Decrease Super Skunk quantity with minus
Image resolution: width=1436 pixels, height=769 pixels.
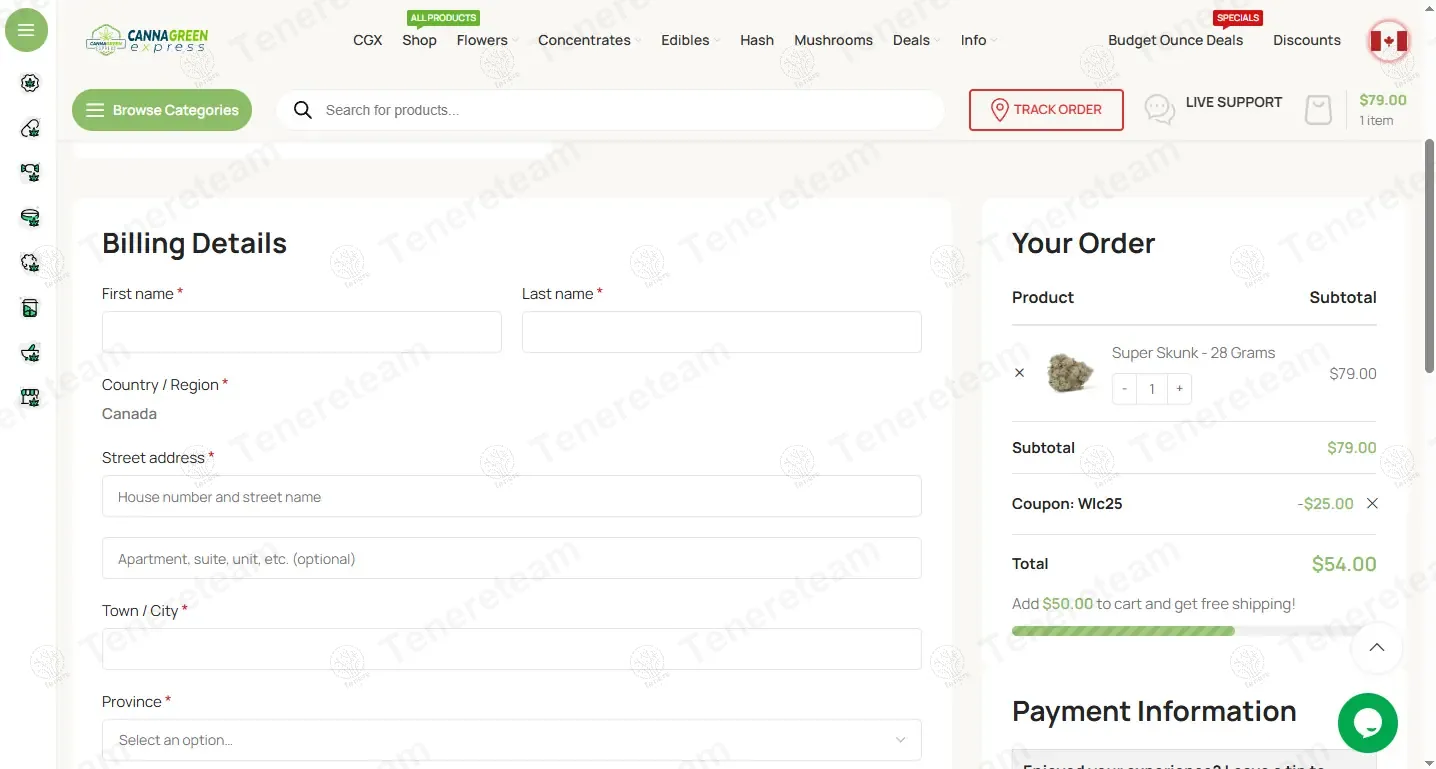click(1125, 389)
